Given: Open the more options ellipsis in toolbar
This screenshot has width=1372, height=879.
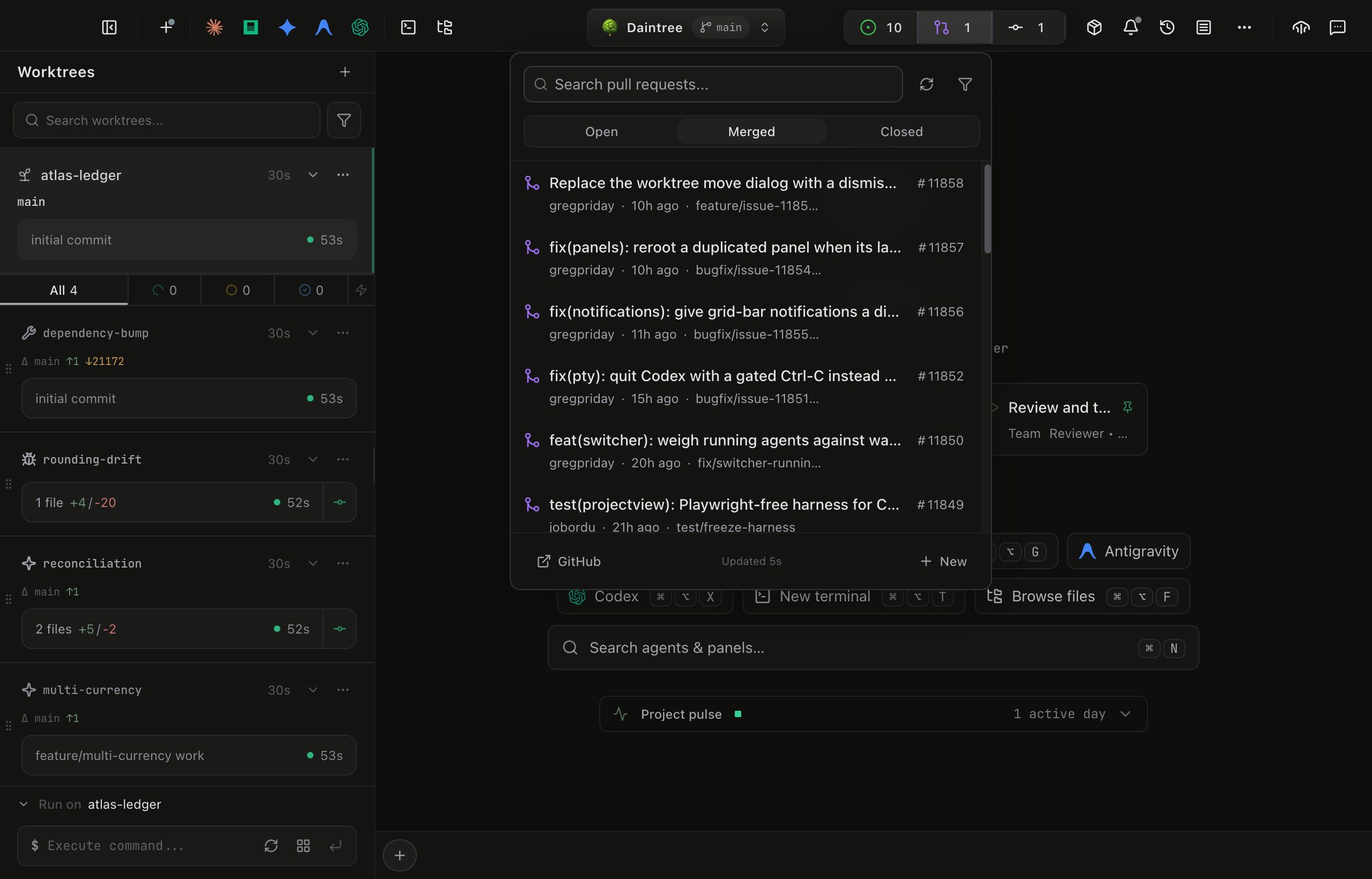Looking at the screenshot, I should coord(1244,27).
